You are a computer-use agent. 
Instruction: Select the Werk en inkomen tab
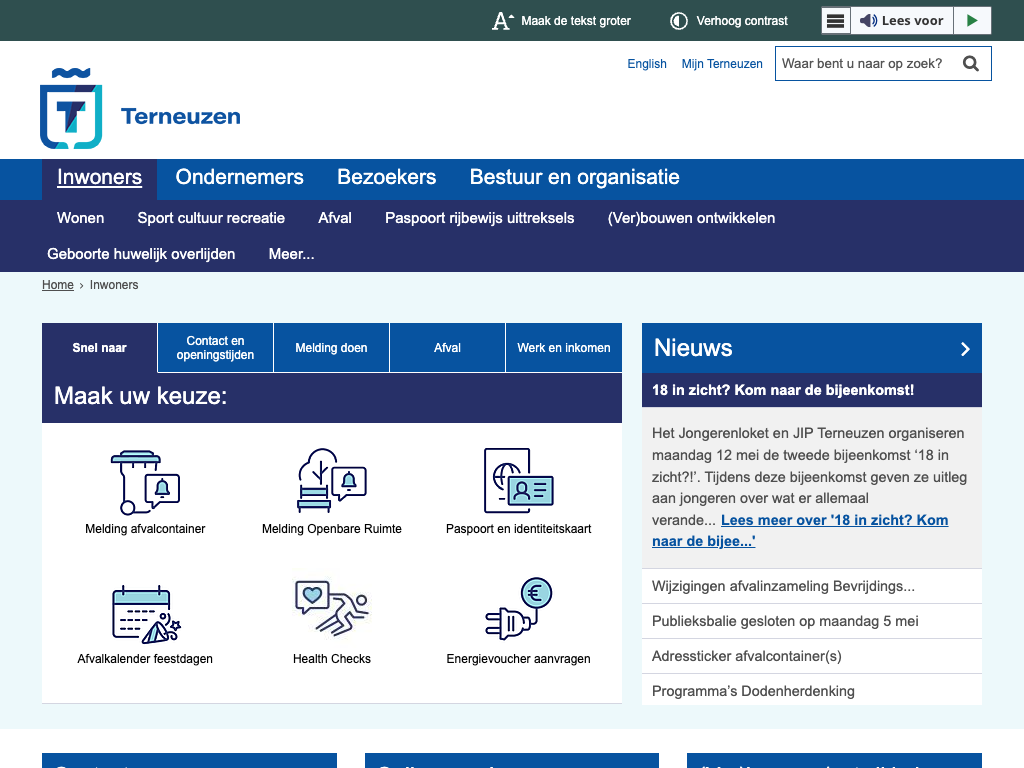[563, 348]
